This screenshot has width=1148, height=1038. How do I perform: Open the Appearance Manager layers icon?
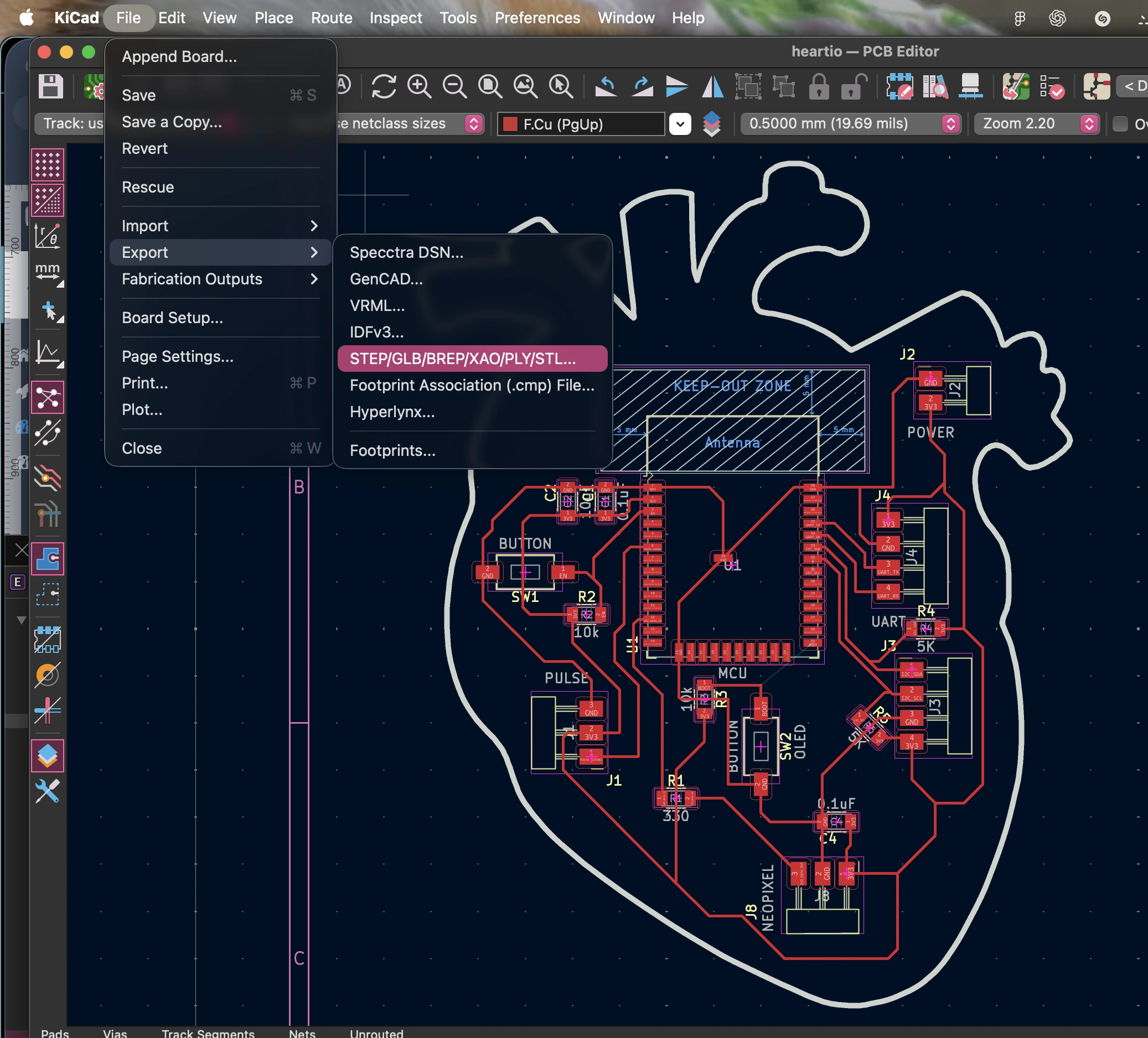(x=48, y=755)
